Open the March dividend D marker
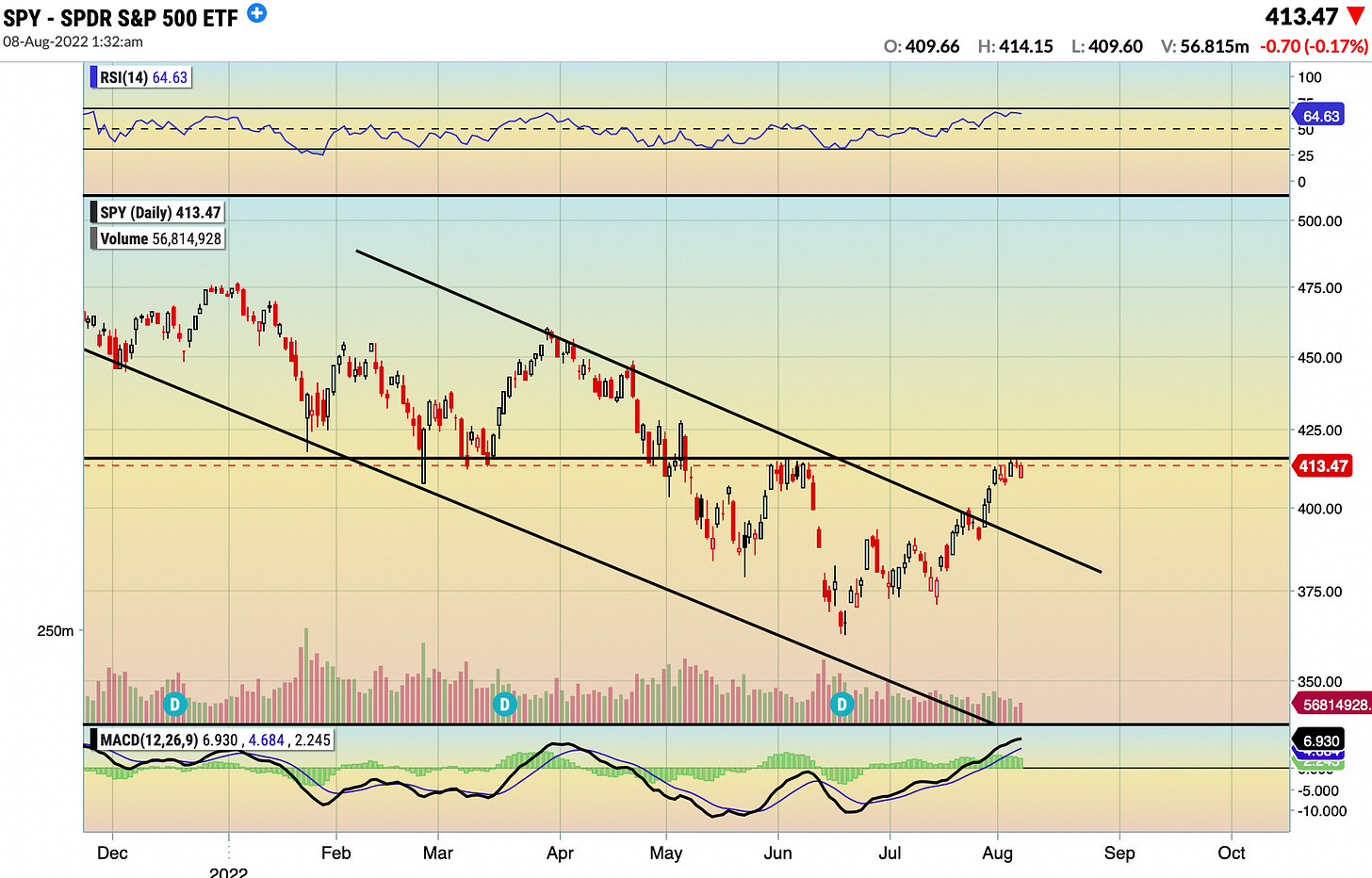The height and width of the screenshot is (878, 1372). [505, 704]
